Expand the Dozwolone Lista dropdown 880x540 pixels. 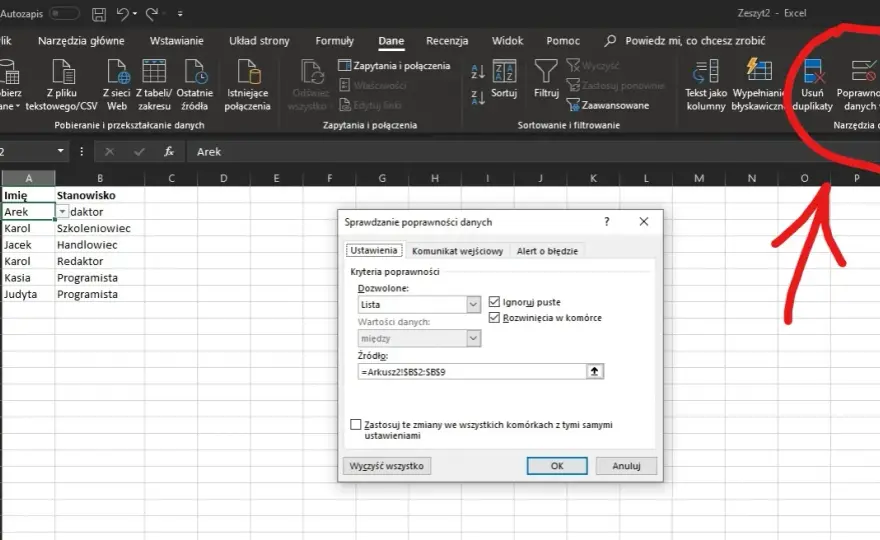click(x=473, y=304)
